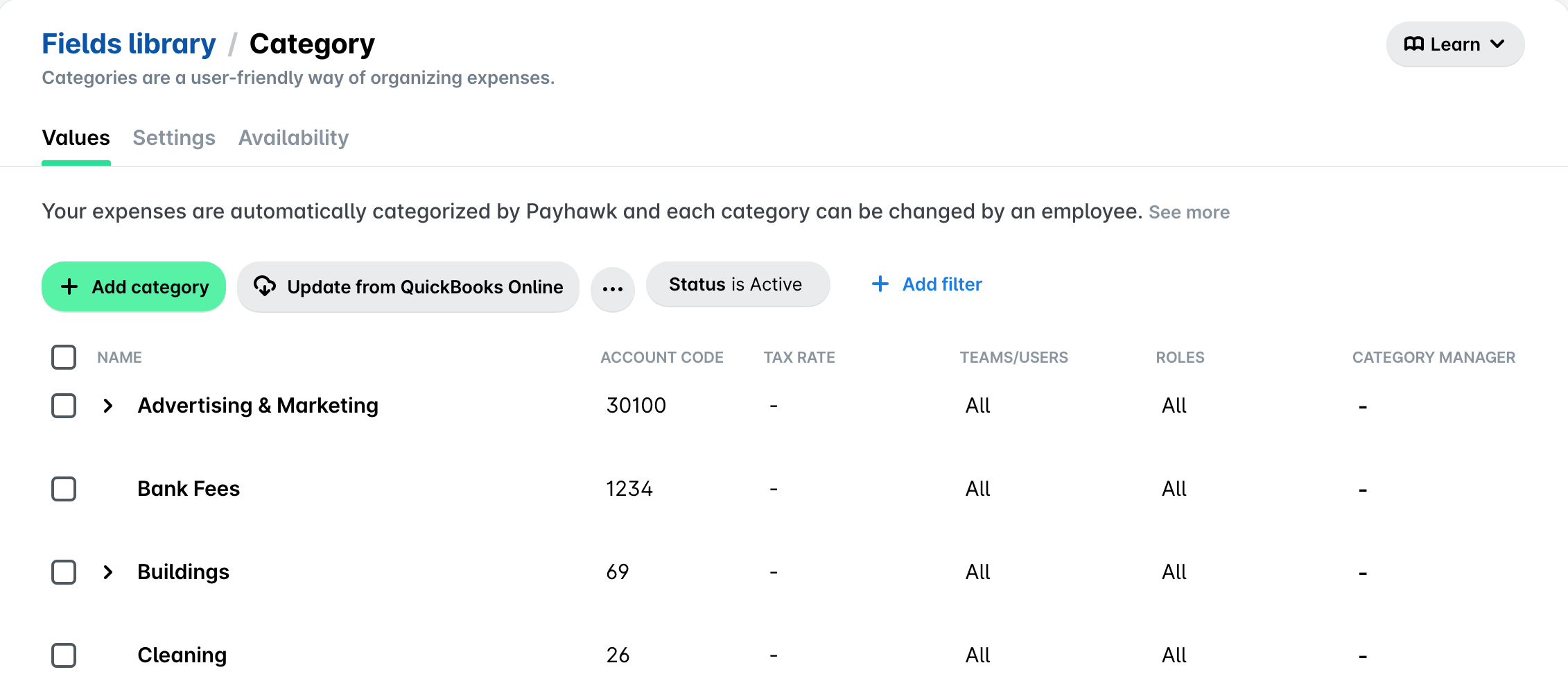
Task: Open the Advertising & Marketing category name
Action: pyautogui.click(x=258, y=406)
